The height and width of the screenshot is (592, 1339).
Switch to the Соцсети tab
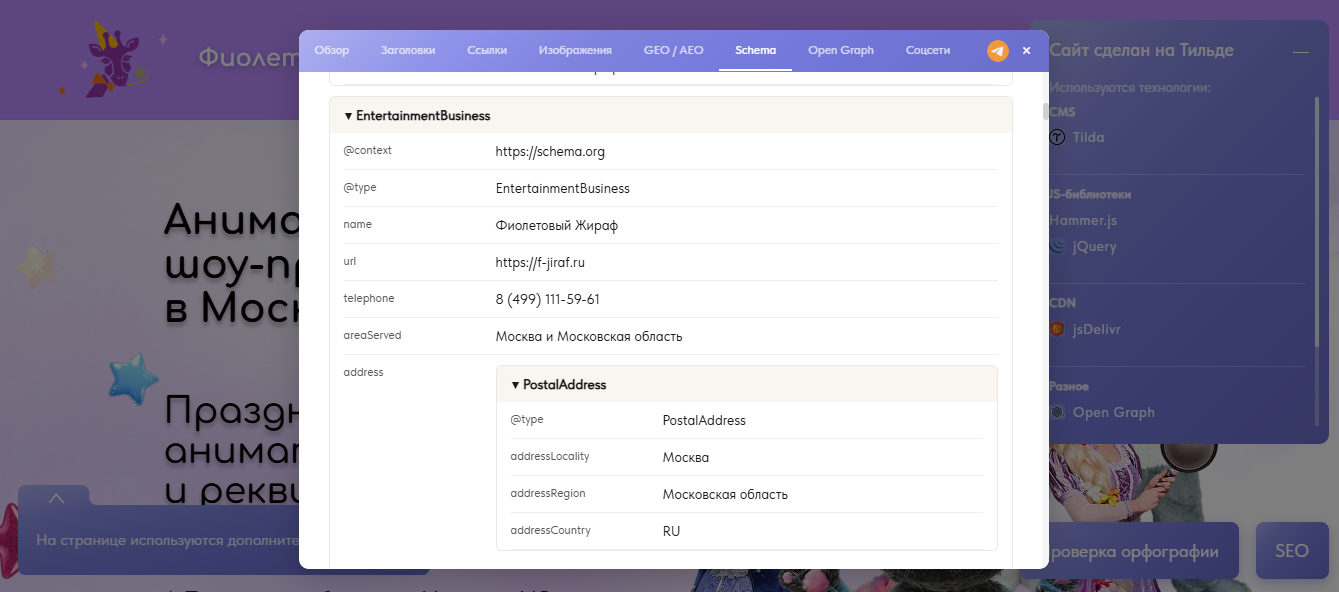point(928,50)
